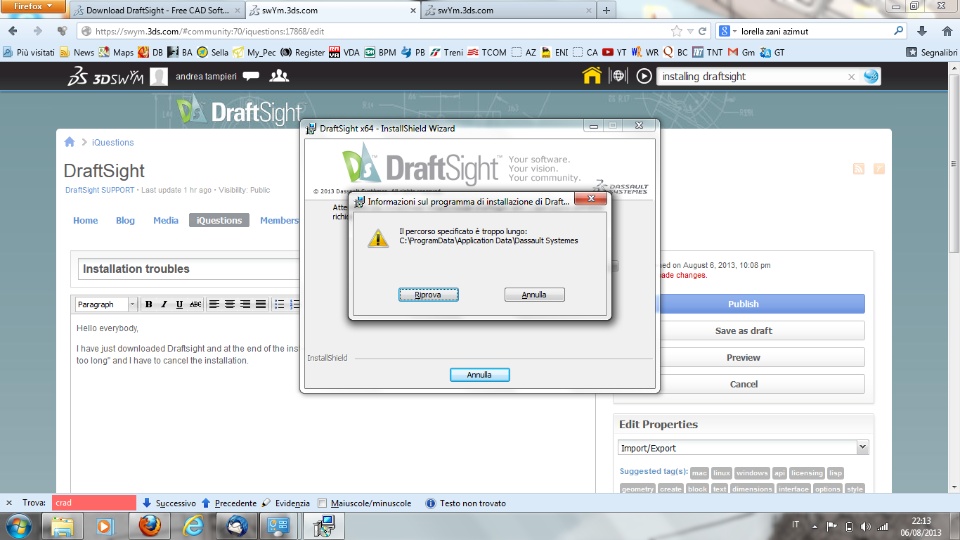Open the Windows Start menu
960x540 pixels.
[18, 526]
